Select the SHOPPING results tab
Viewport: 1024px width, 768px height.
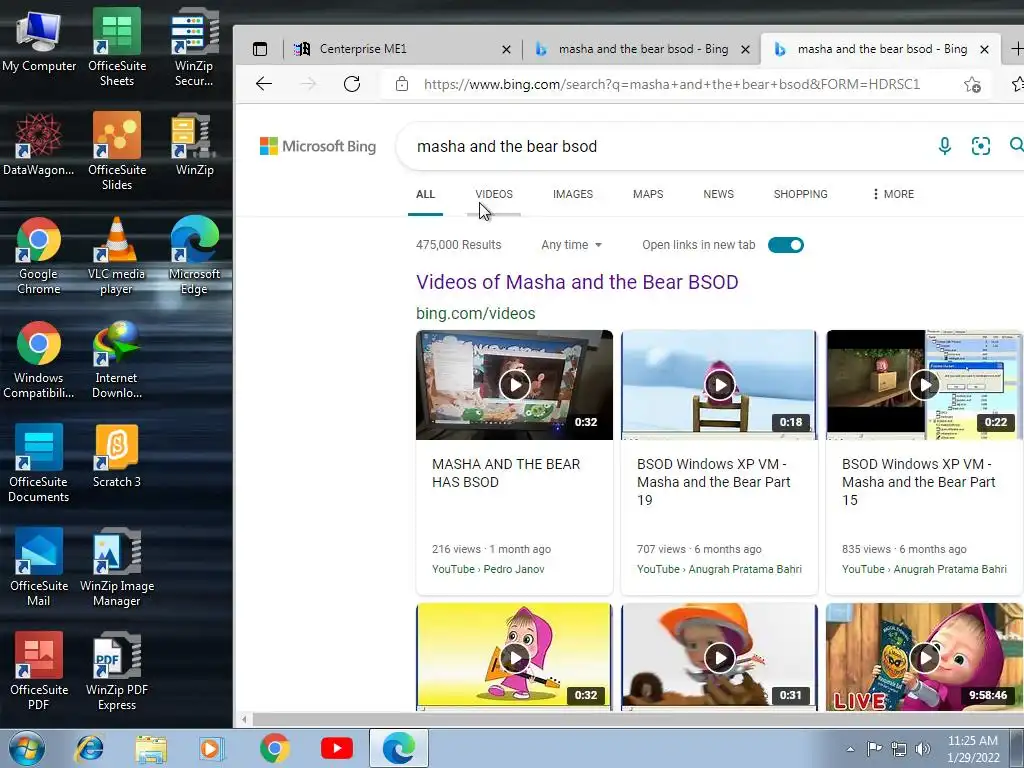(801, 194)
